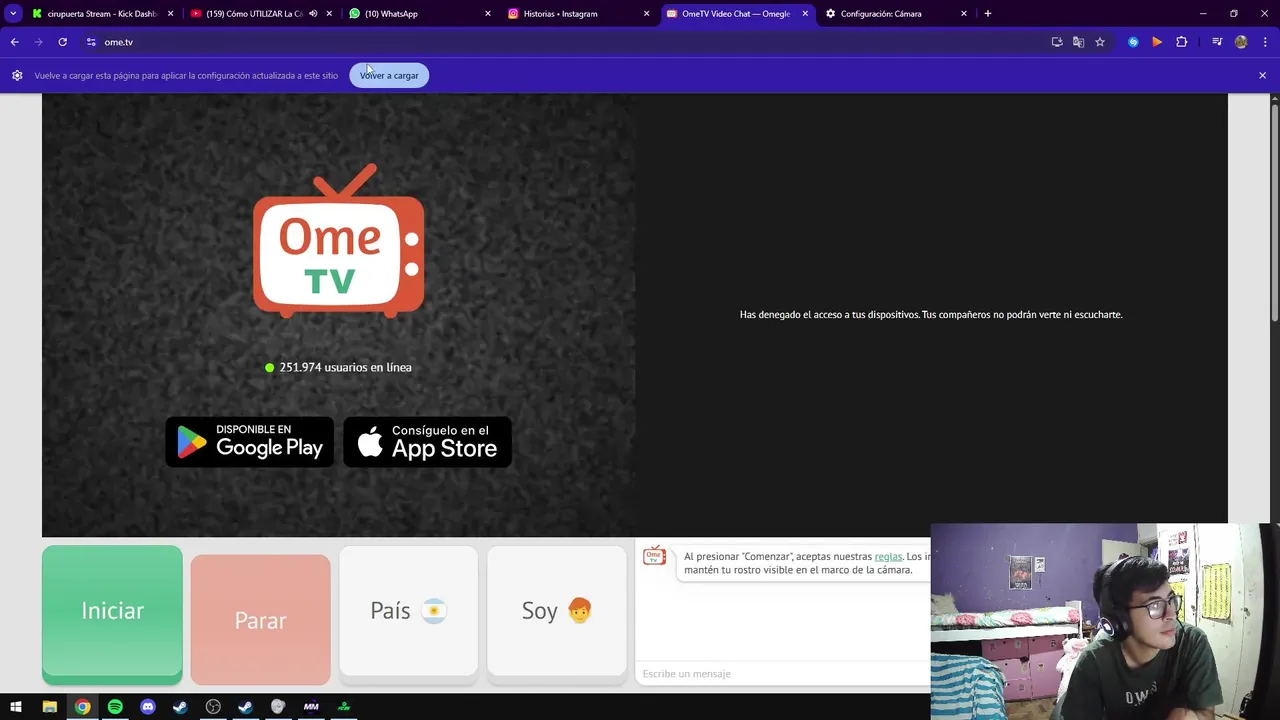The height and width of the screenshot is (720, 1280).
Task: Close the Configuración: Cámara tab
Action: click(x=964, y=14)
